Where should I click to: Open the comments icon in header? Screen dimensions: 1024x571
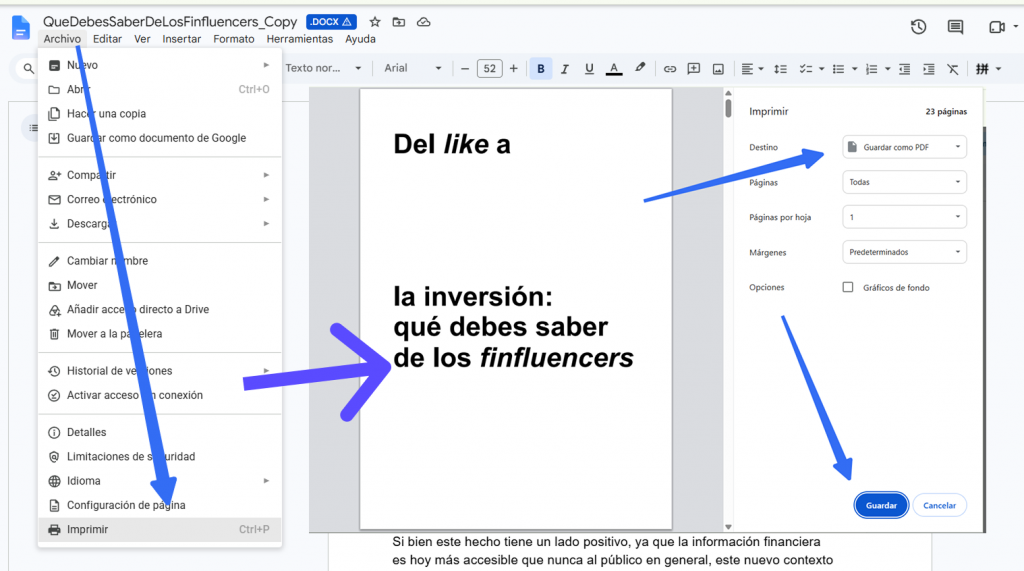point(955,27)
